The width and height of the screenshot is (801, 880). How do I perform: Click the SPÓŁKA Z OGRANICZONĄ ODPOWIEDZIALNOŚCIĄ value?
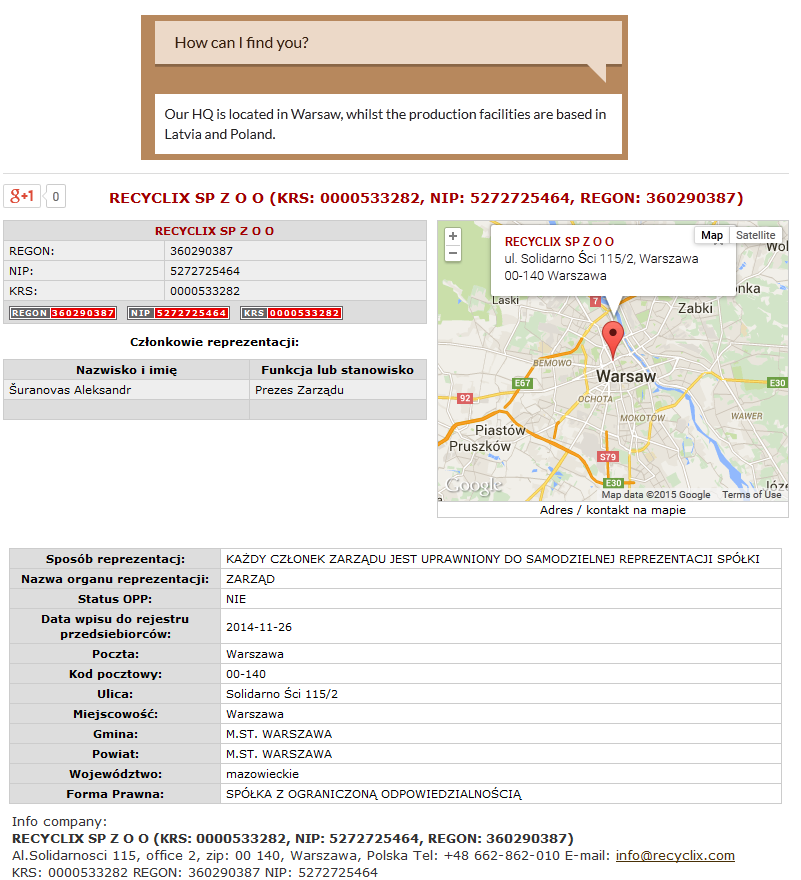pos(373,794)
